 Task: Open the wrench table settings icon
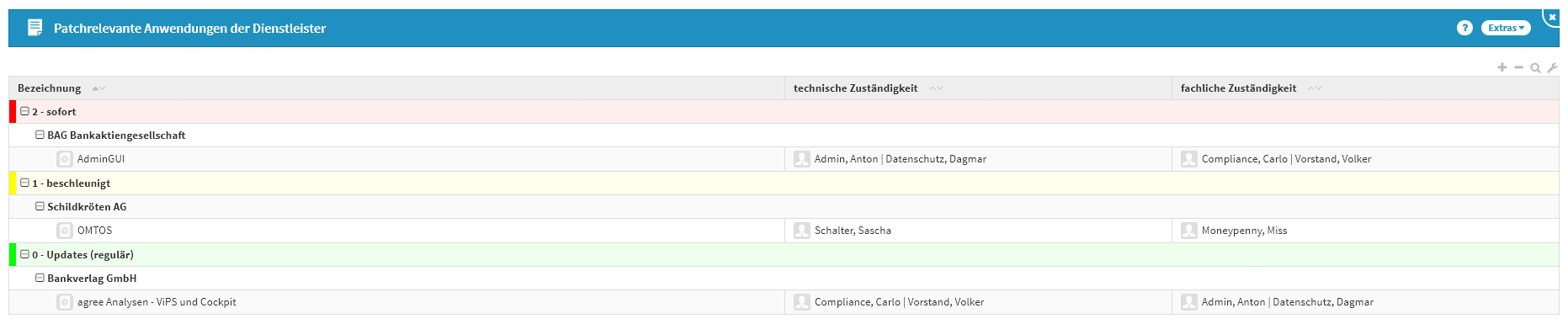1552,67
